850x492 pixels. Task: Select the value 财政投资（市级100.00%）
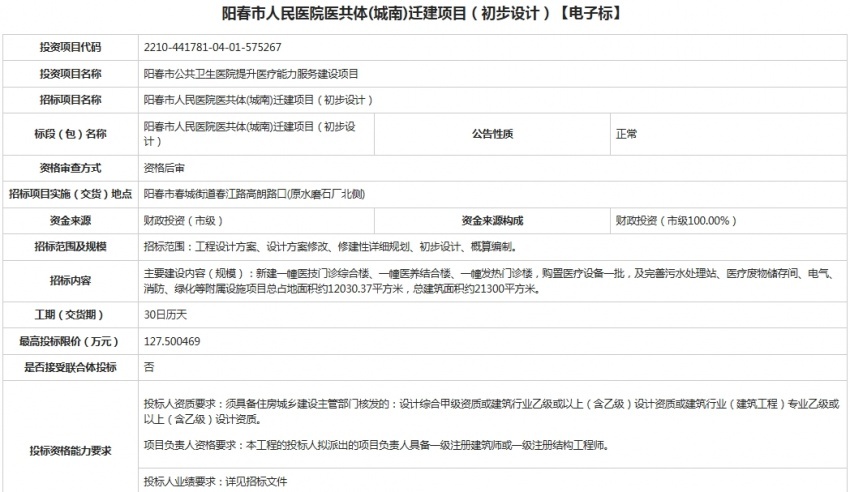[x=677, y=221]
